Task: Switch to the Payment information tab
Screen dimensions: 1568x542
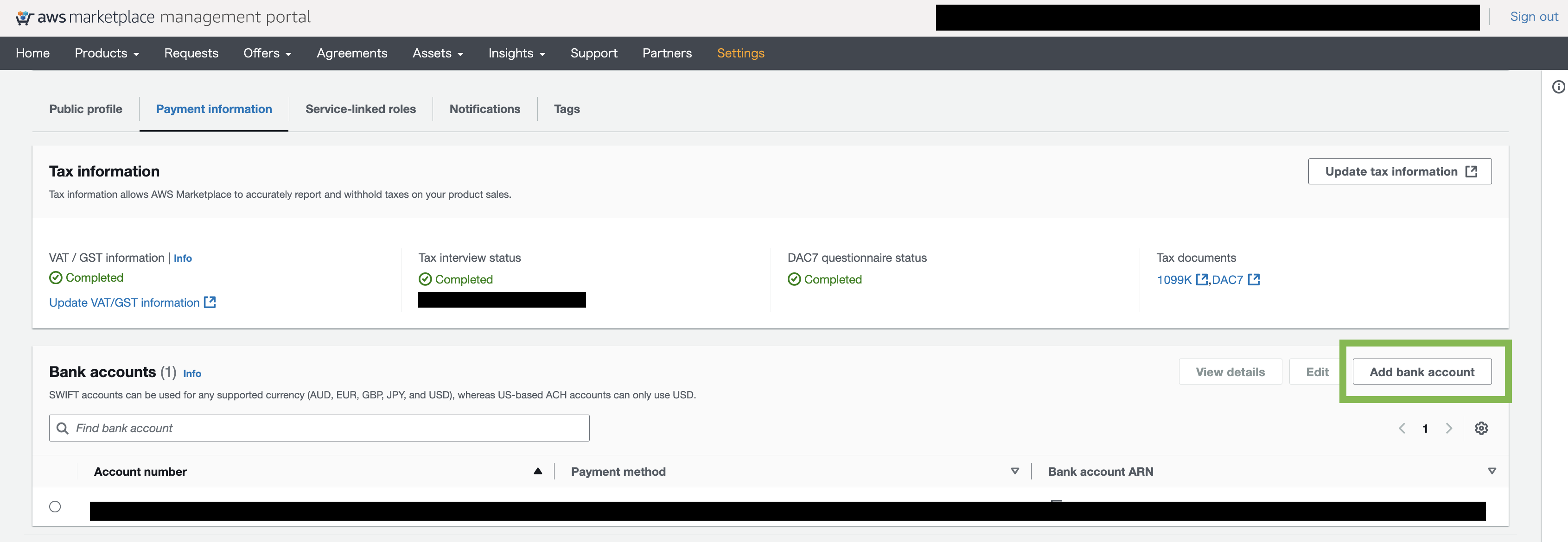Action: click(214, 109)
